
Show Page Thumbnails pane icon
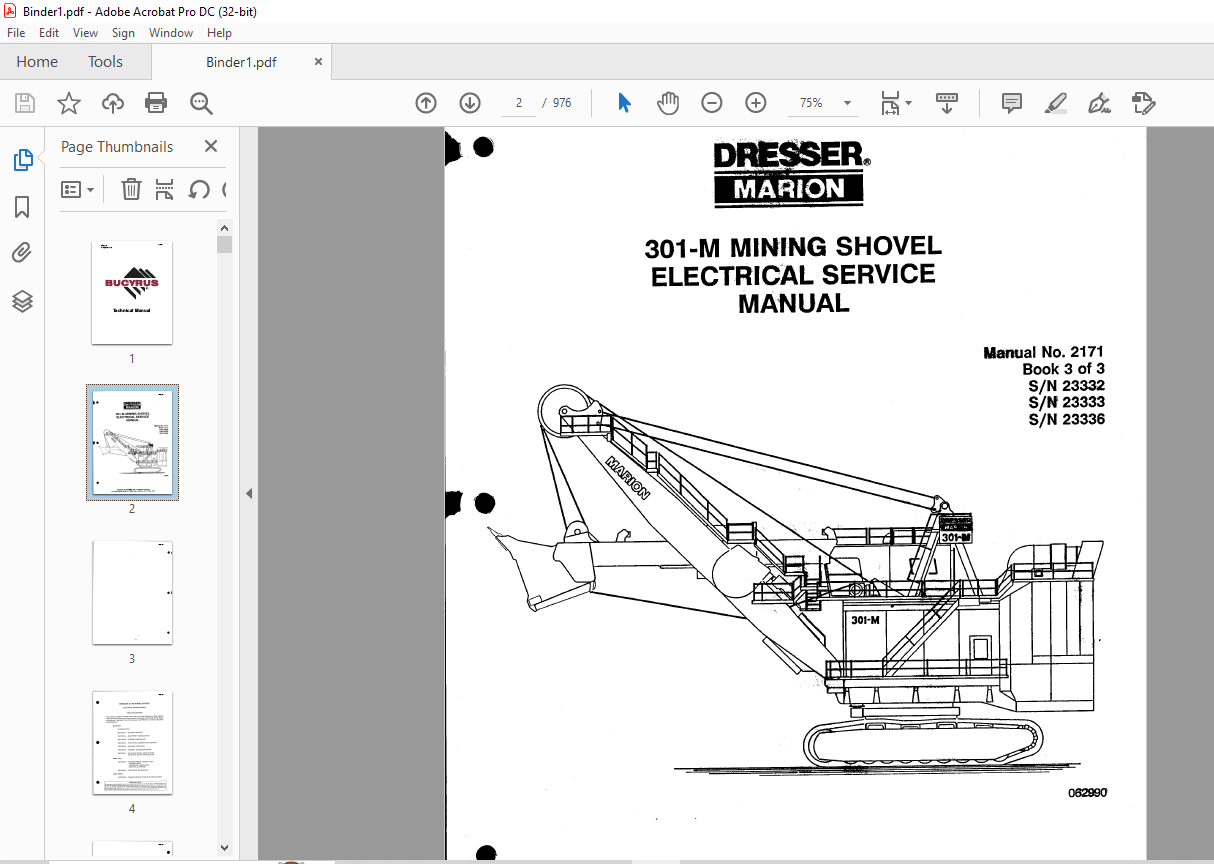[22, 159]
